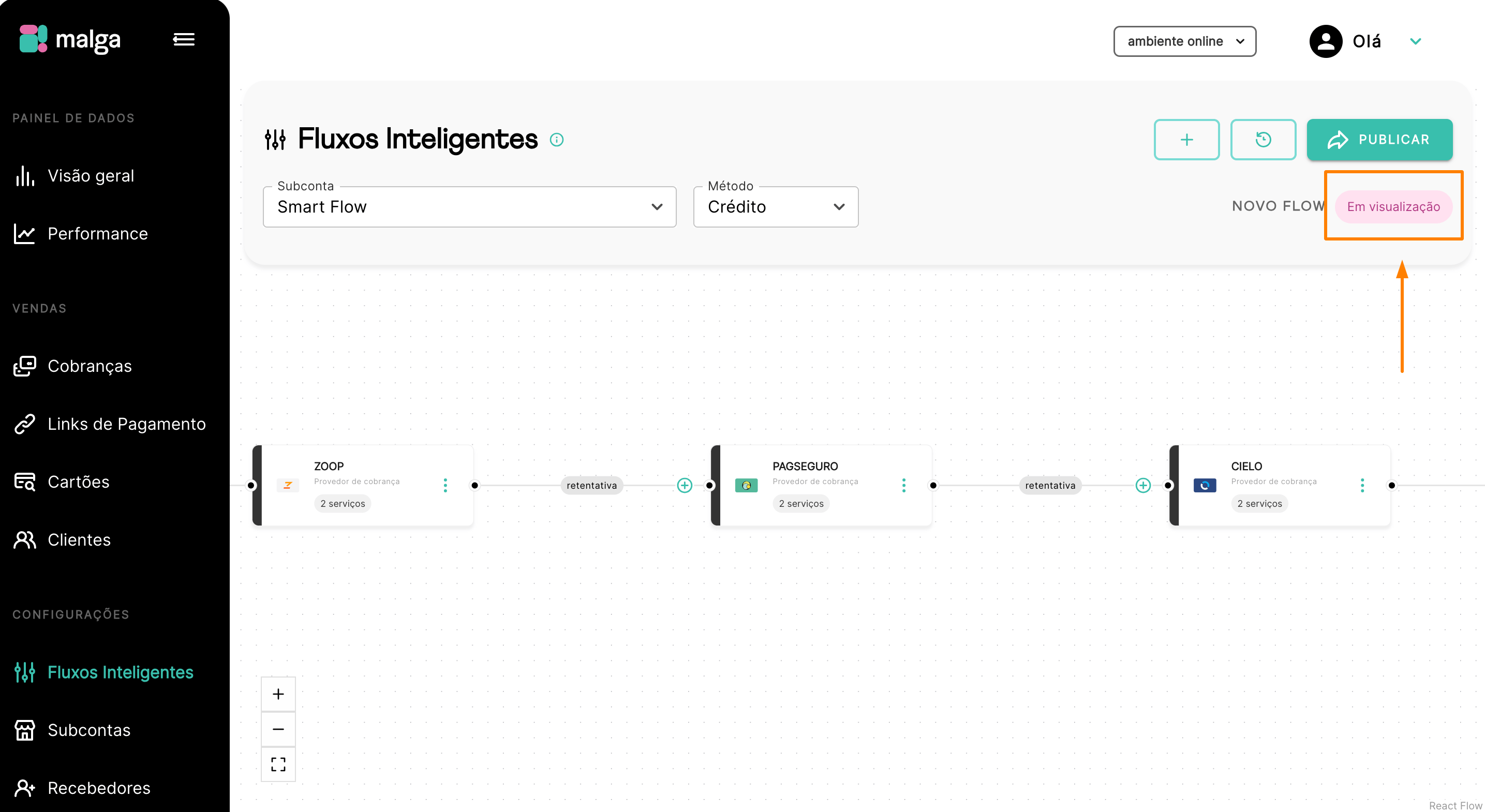1485x812 pixels.
Task: Open the Subconta Smart Flow dropdown
Action: pos(469,206)
